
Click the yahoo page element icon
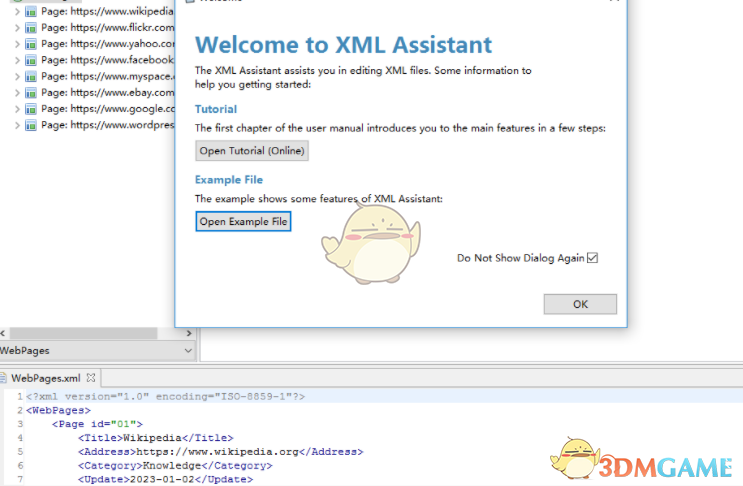tap(31, 44)
